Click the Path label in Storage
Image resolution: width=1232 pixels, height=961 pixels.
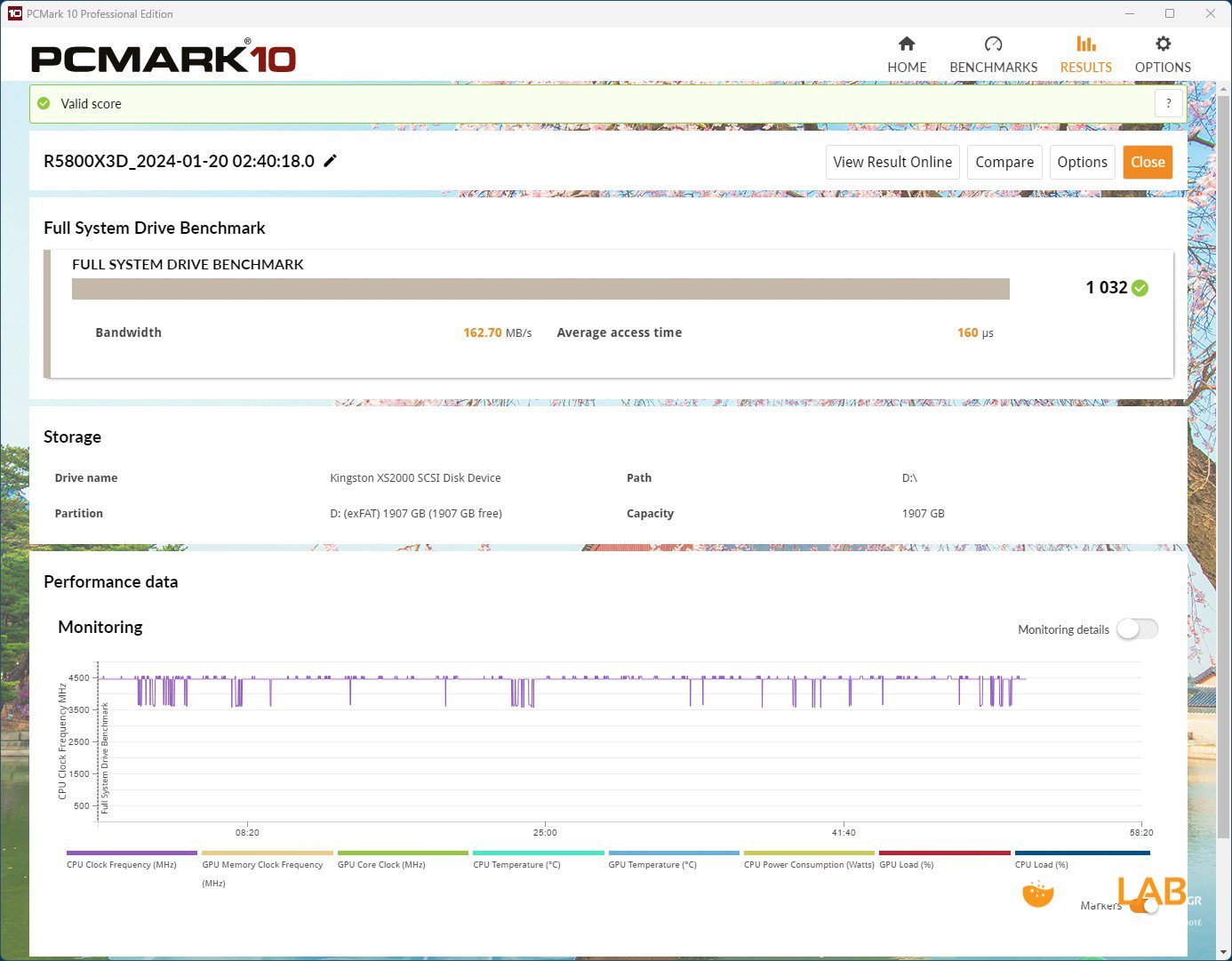639,477
